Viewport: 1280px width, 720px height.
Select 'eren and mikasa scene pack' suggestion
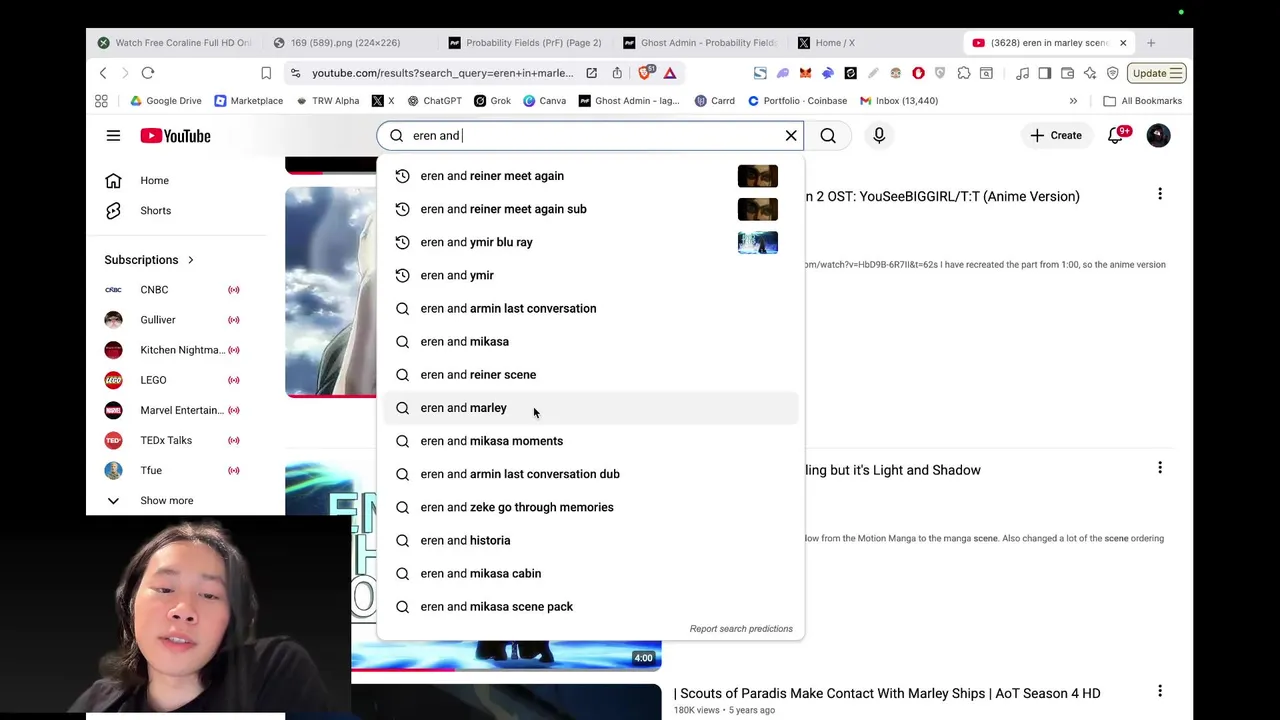(x=590, y=606)
